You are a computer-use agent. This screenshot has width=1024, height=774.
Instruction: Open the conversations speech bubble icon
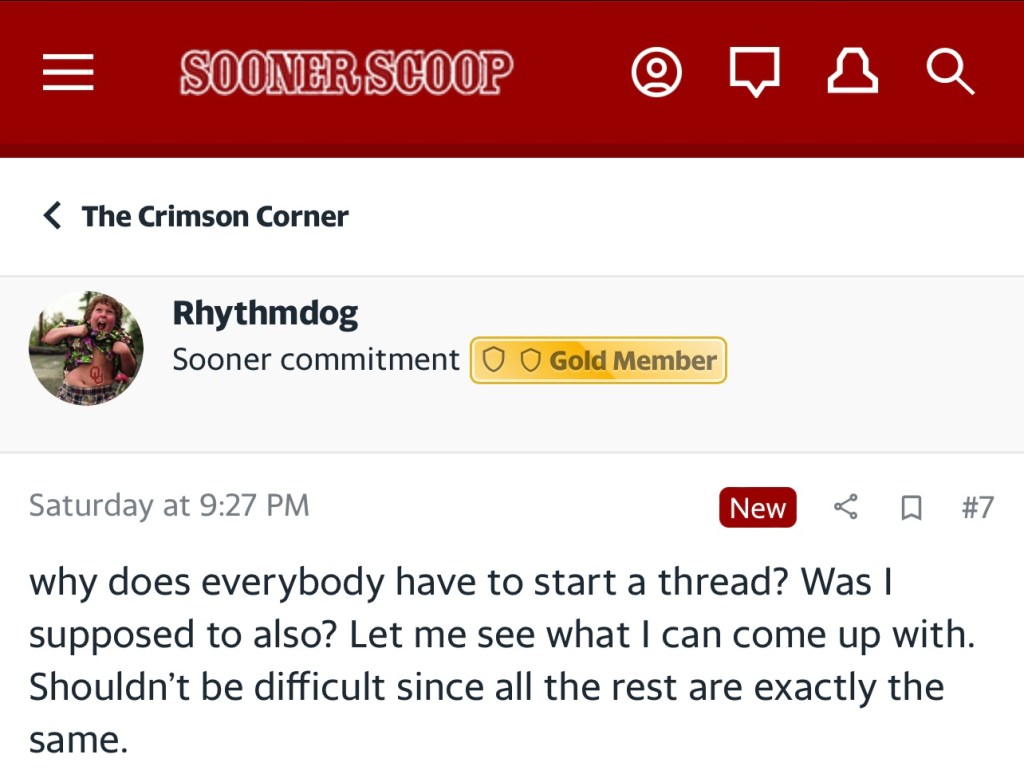pos(754,72)
